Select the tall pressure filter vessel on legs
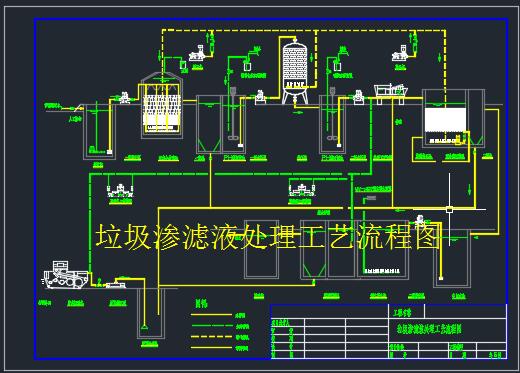The image size is (520, 373). point(295,70)
